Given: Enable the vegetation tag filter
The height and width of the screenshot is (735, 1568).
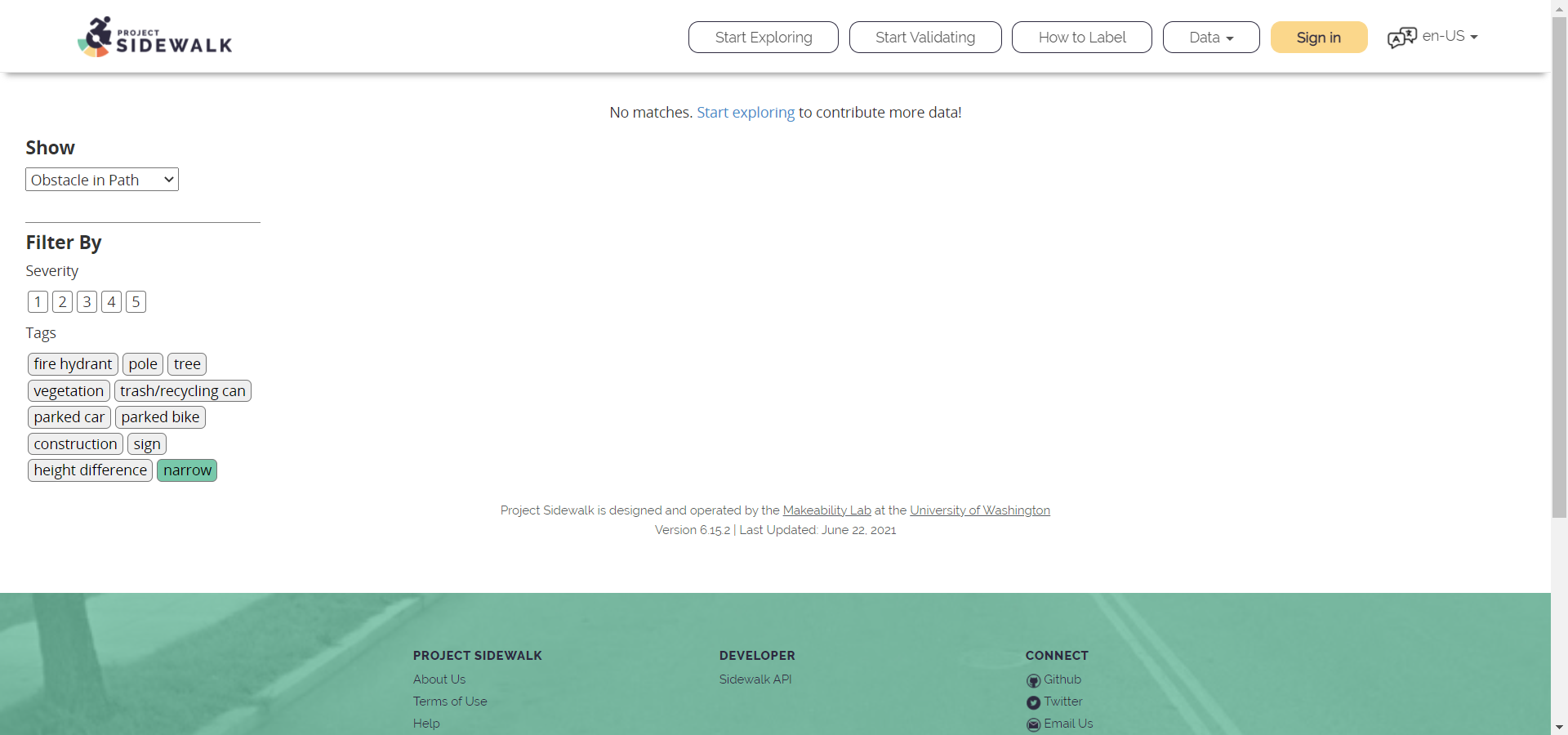Looking at the screenshot, I should point(69,391).
